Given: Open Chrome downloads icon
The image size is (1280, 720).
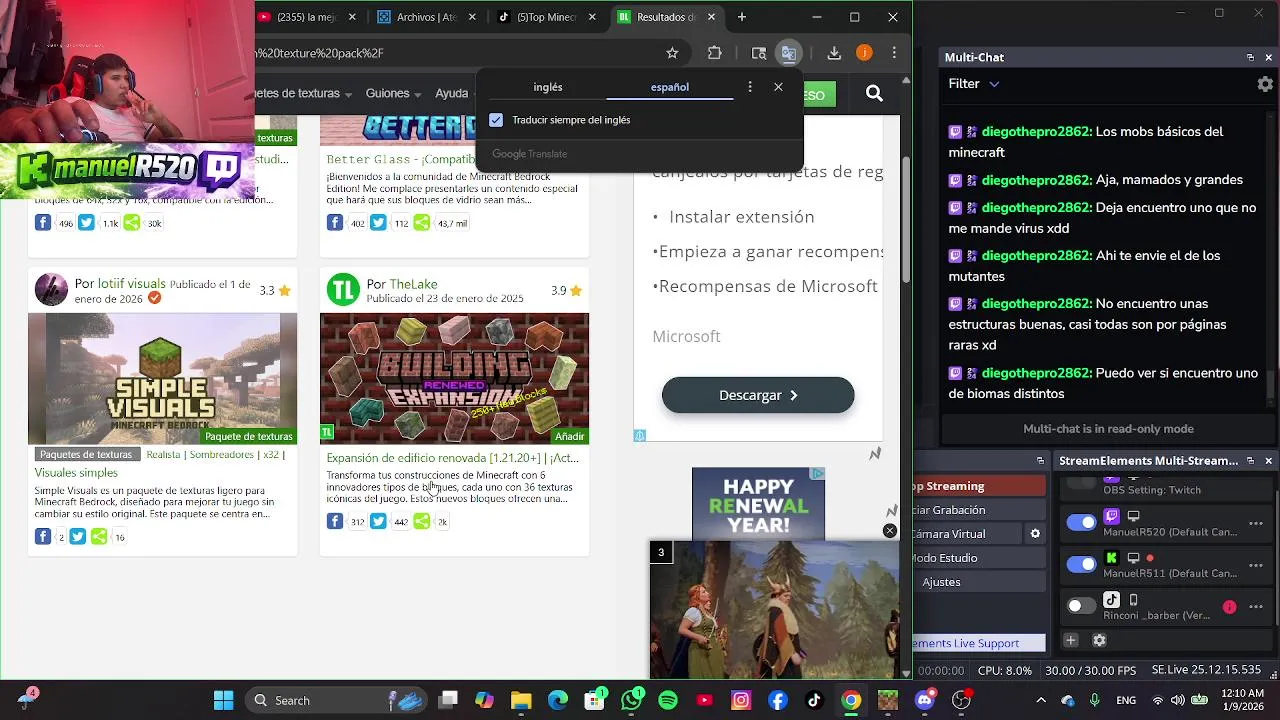Looking at the screenshot, I should 834,53.
